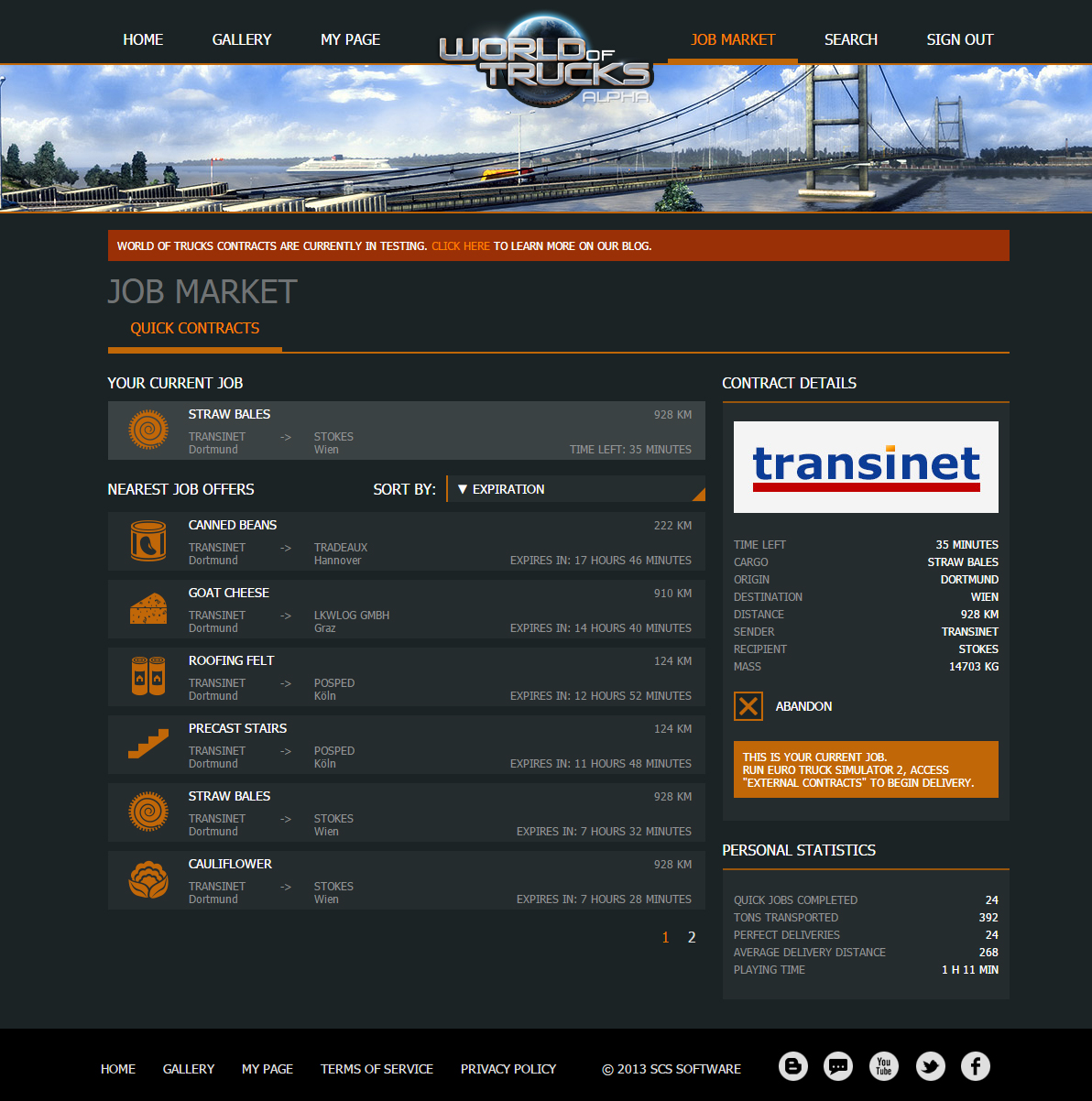Click the 222 KM distance value
The height and width of the screenshot is (1101, 1092).
(x=672, y=526)
